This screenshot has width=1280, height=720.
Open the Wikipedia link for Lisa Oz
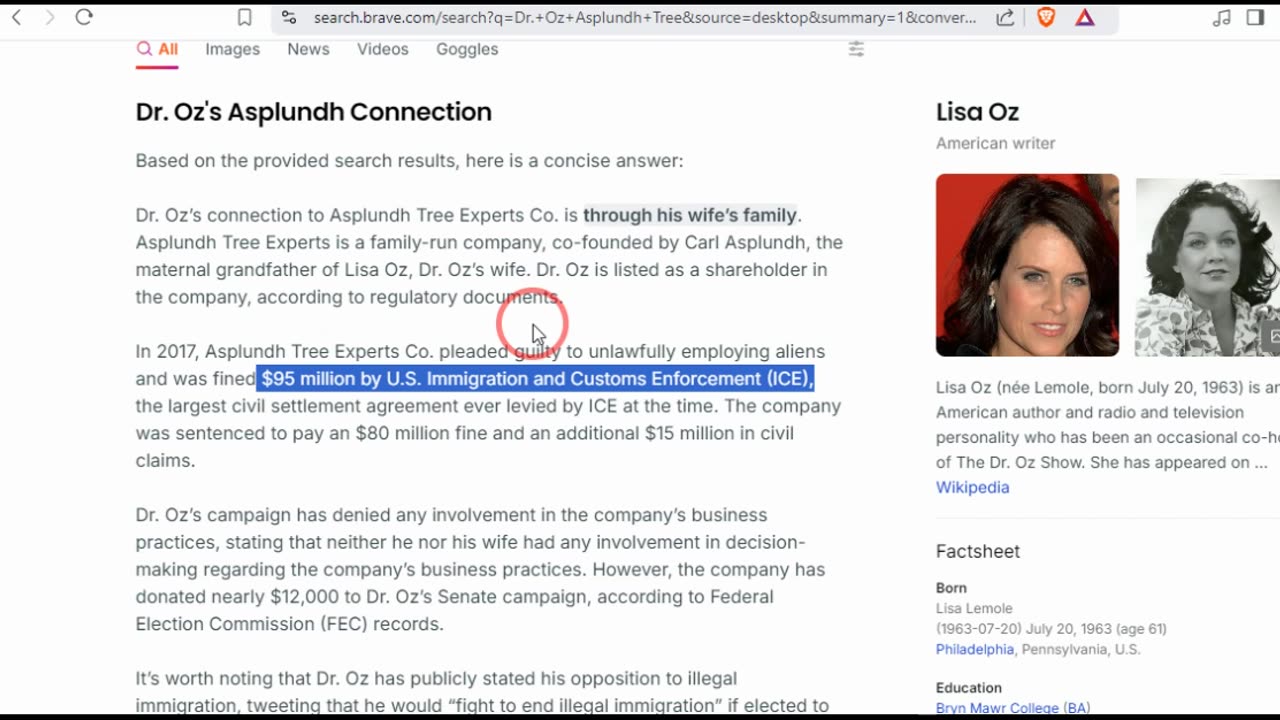click(x=972, y=487)
